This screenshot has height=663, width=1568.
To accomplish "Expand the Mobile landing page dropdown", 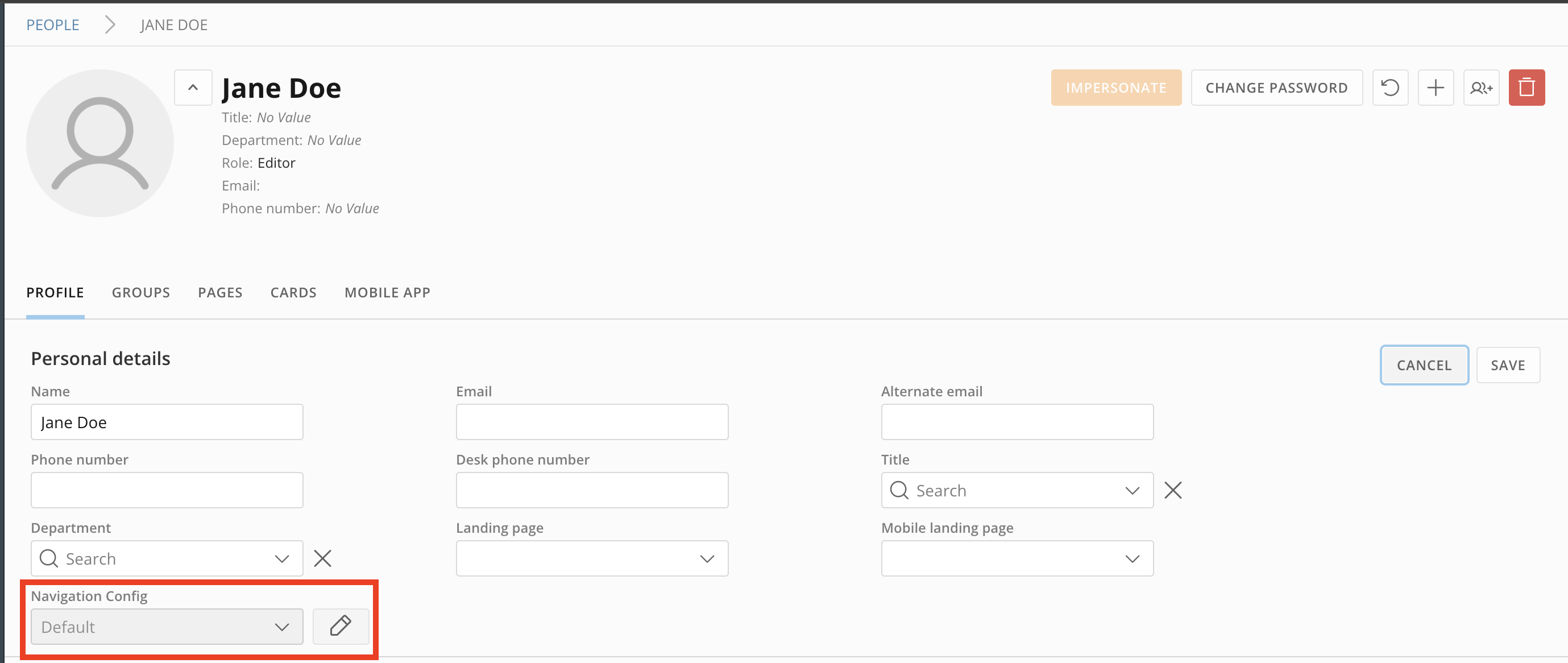I will 1017,558.
